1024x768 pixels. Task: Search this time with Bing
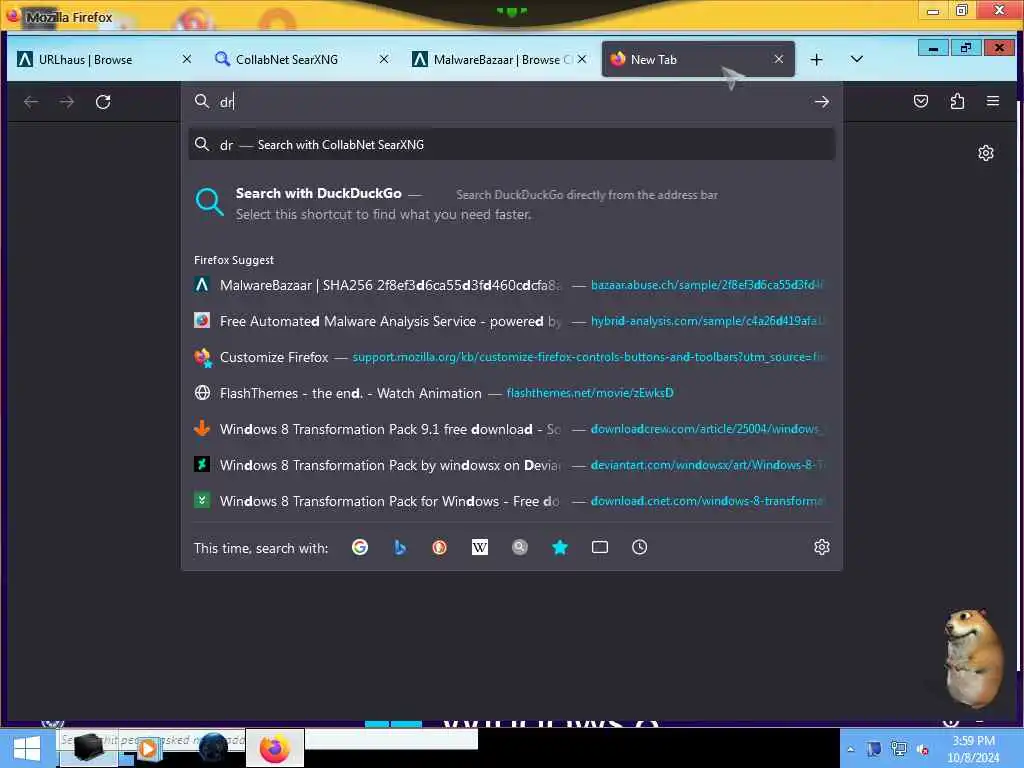tap(400, 547)
